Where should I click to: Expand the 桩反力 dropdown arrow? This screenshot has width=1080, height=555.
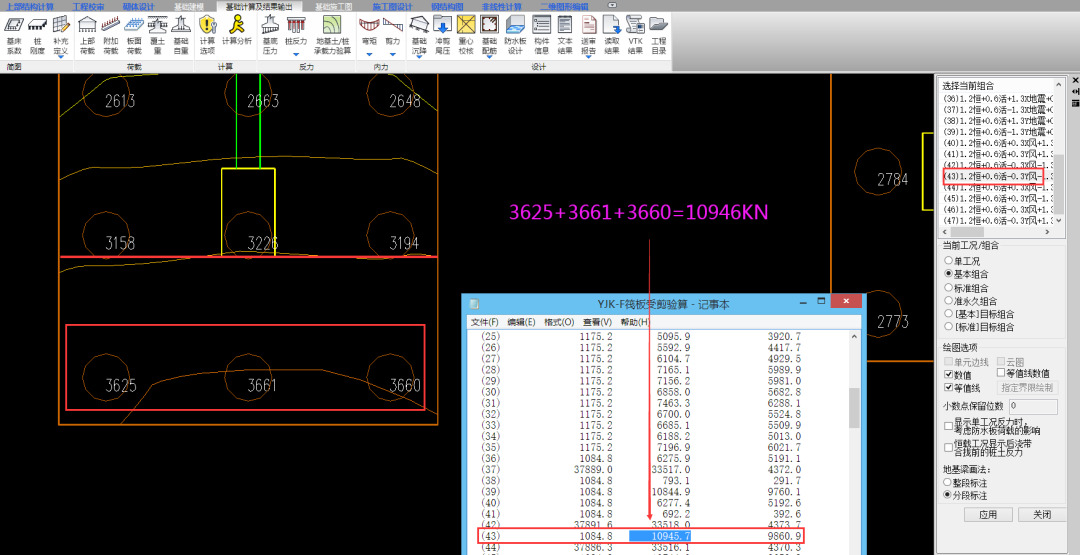click(x=295, y=52)
